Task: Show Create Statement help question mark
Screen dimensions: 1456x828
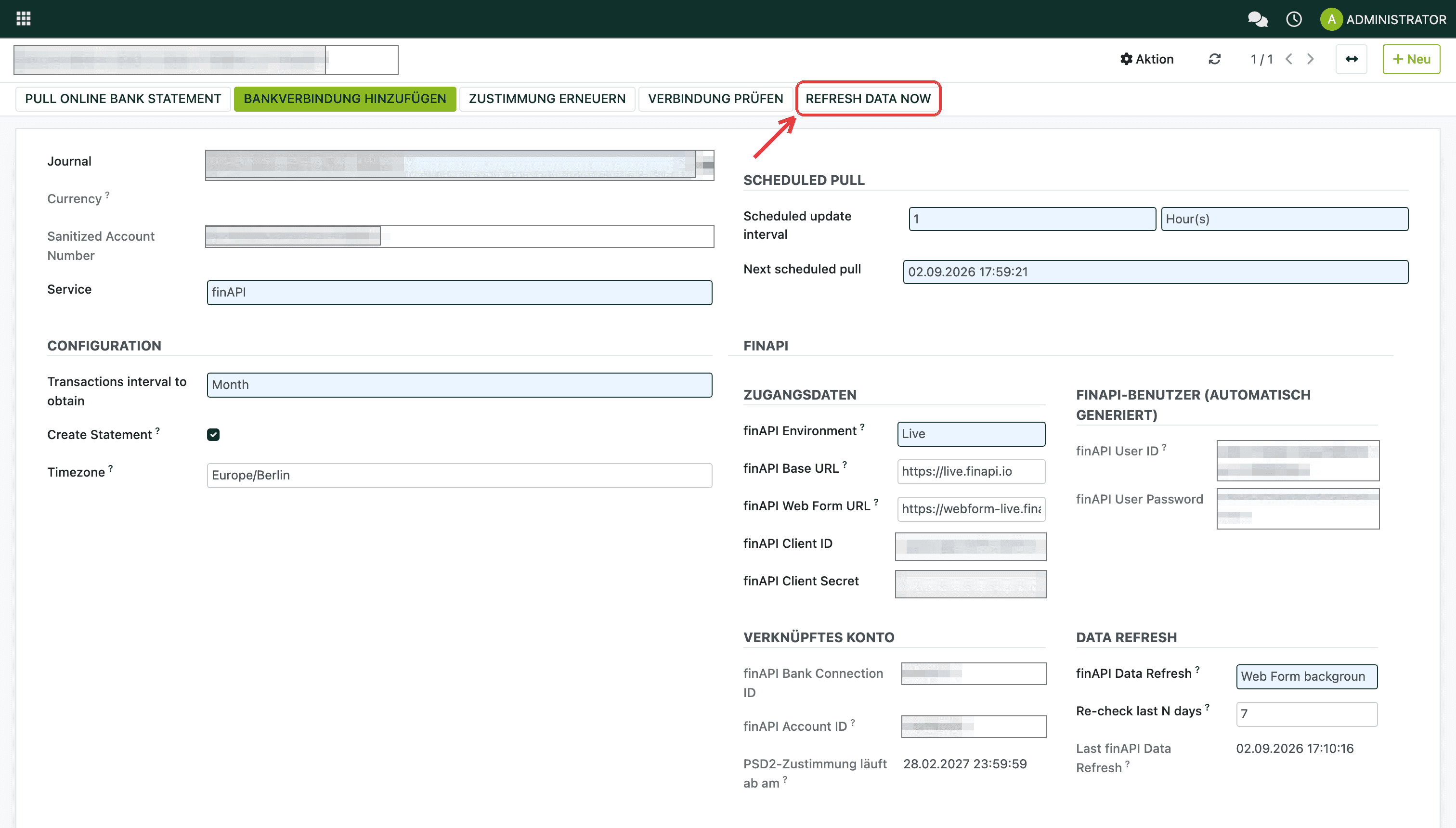Action: (x=157, y=430)
